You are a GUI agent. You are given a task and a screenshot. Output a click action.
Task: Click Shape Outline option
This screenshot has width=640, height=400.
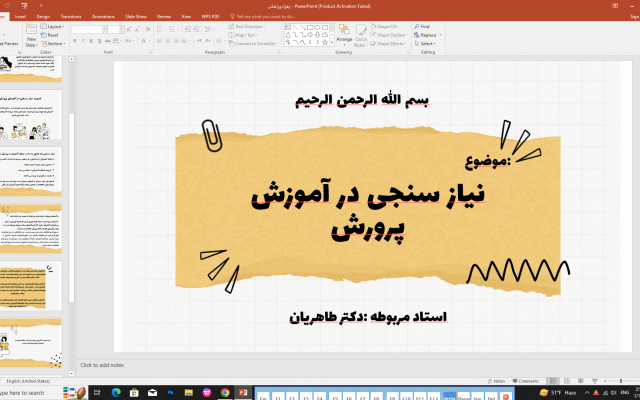coord(389,35)
